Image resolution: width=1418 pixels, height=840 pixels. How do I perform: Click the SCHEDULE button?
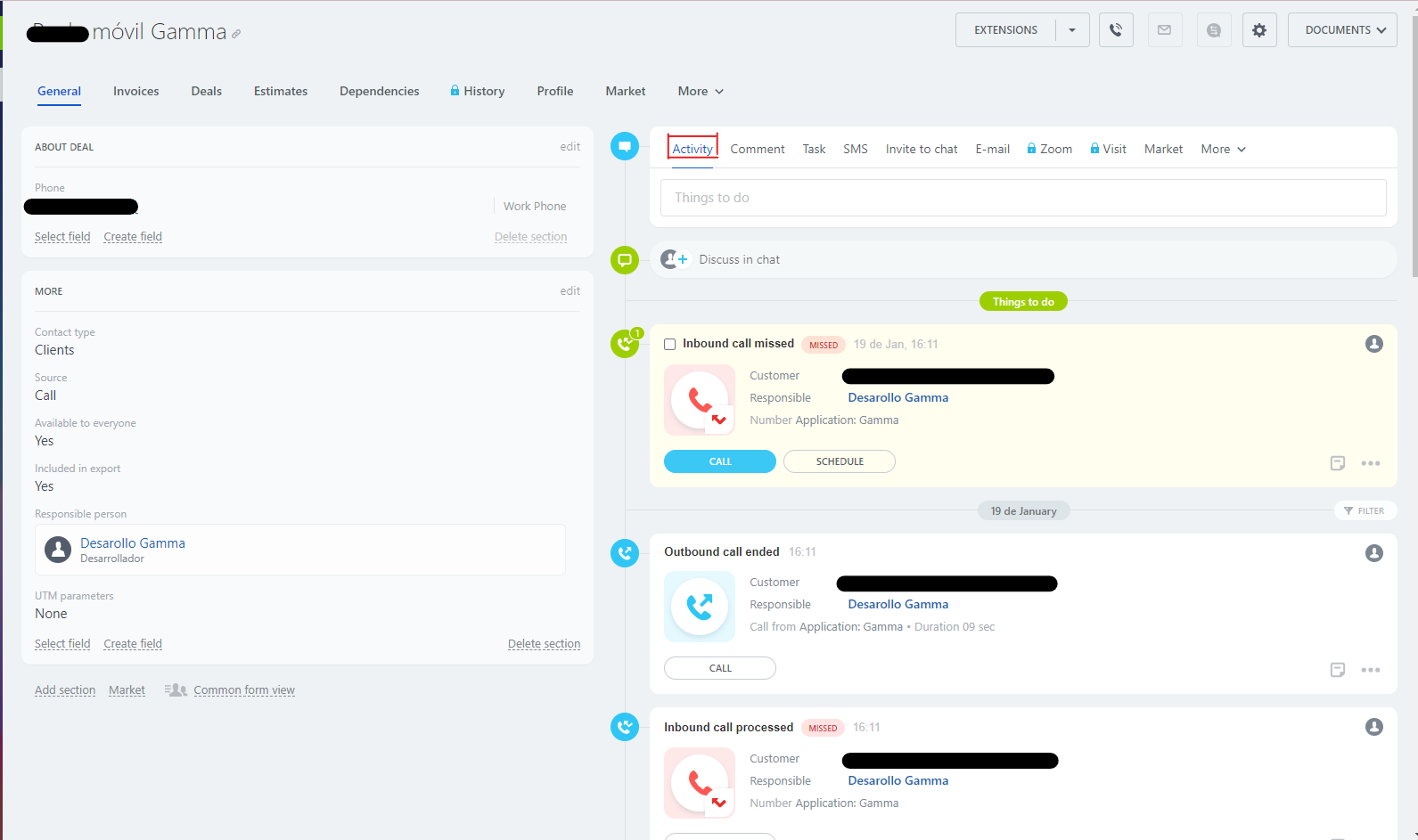pyautogui.click(x=839, y=461)
